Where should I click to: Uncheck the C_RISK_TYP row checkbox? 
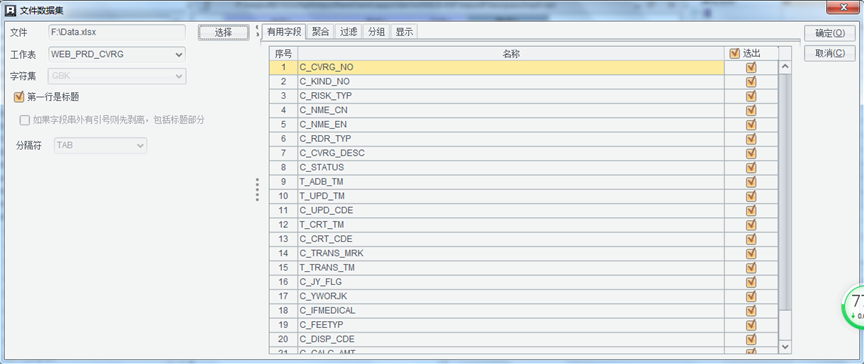pos(751,96)
